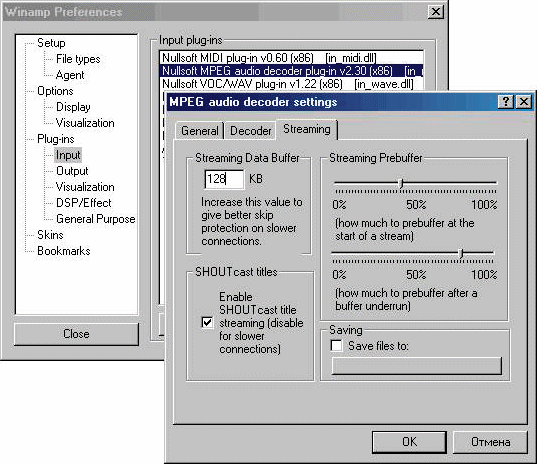Select Options in the preferences tree
This screenshot has height=464, width=537.
pyautogui.click(x=55, y=91)
